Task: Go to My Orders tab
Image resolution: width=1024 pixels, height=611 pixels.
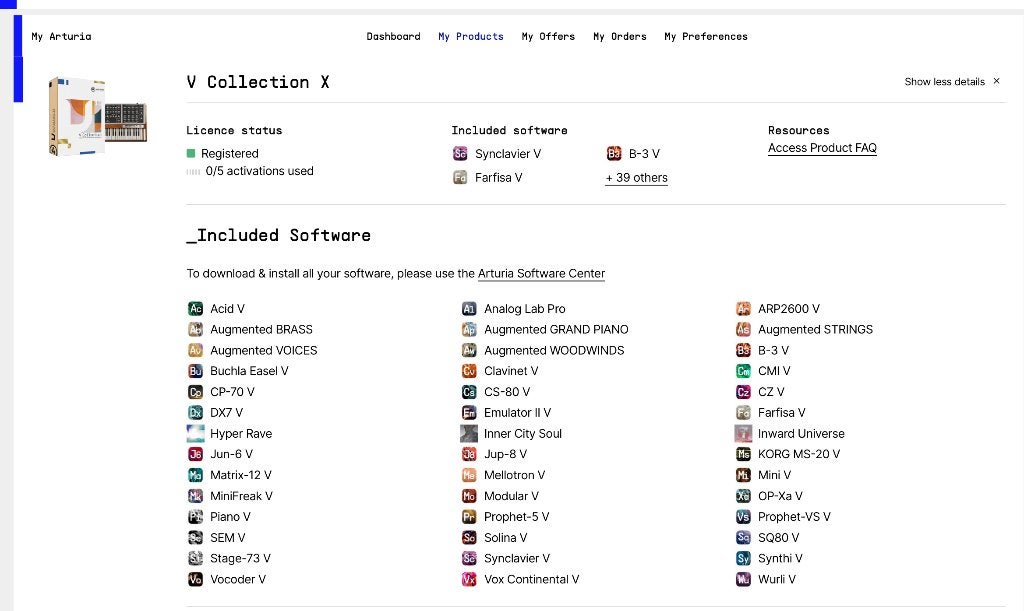Action: (620, 37)
